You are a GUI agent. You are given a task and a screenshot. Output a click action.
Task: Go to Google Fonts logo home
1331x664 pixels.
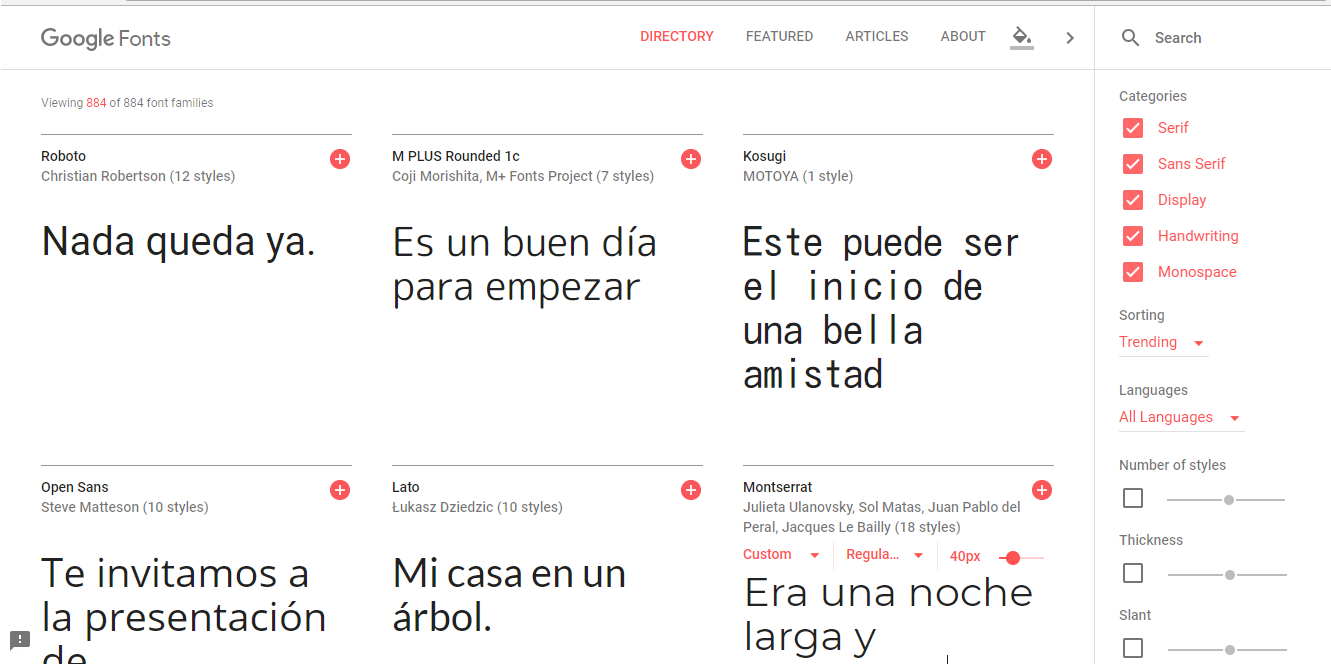[x=106, y=38]
